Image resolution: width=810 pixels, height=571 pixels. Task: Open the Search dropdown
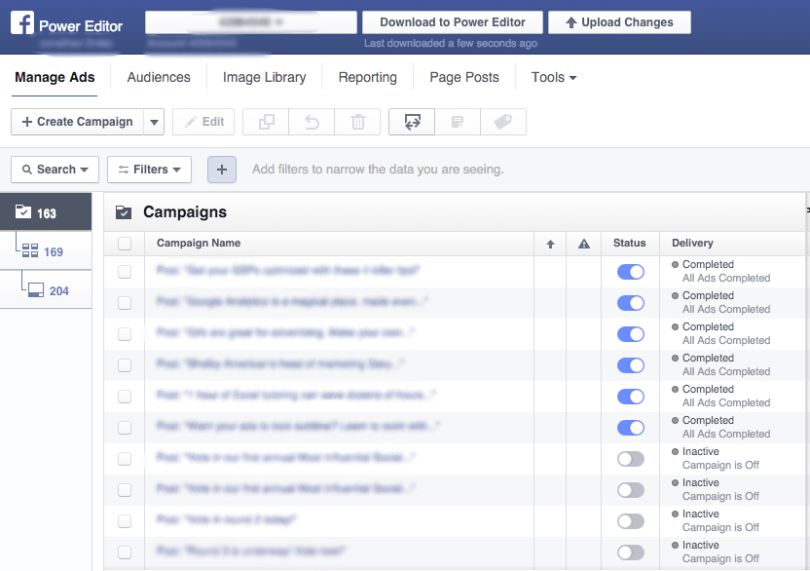(55, 169)
